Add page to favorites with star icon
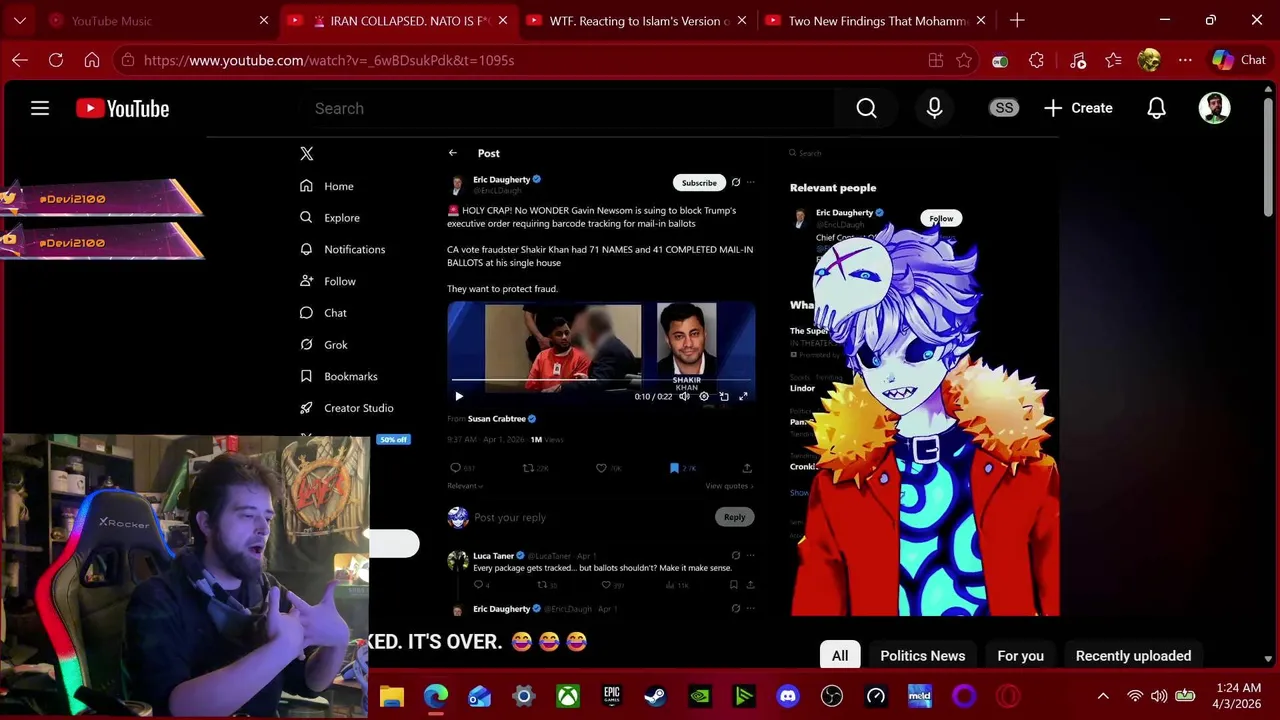This screenshot has width=1280, height=720. point(964,60)
